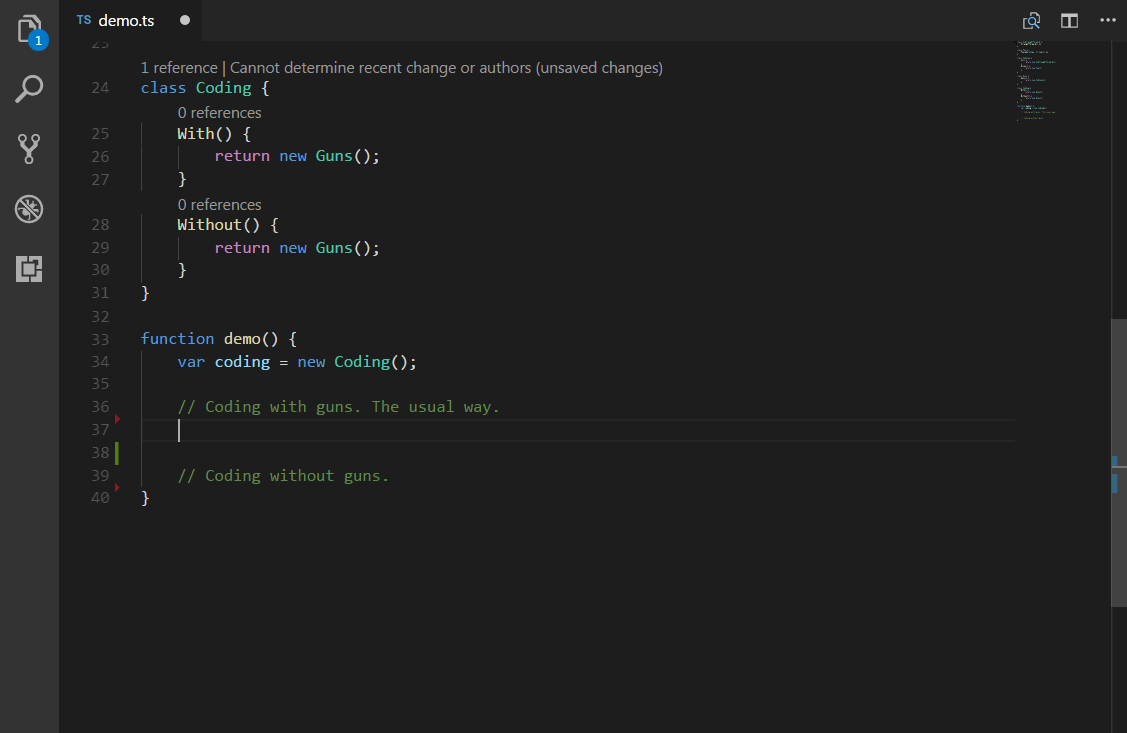This screenshot has width=1127, height=733.
Task: Click the 'class' keyword on line 24
Action: click(x=163, y=88)
